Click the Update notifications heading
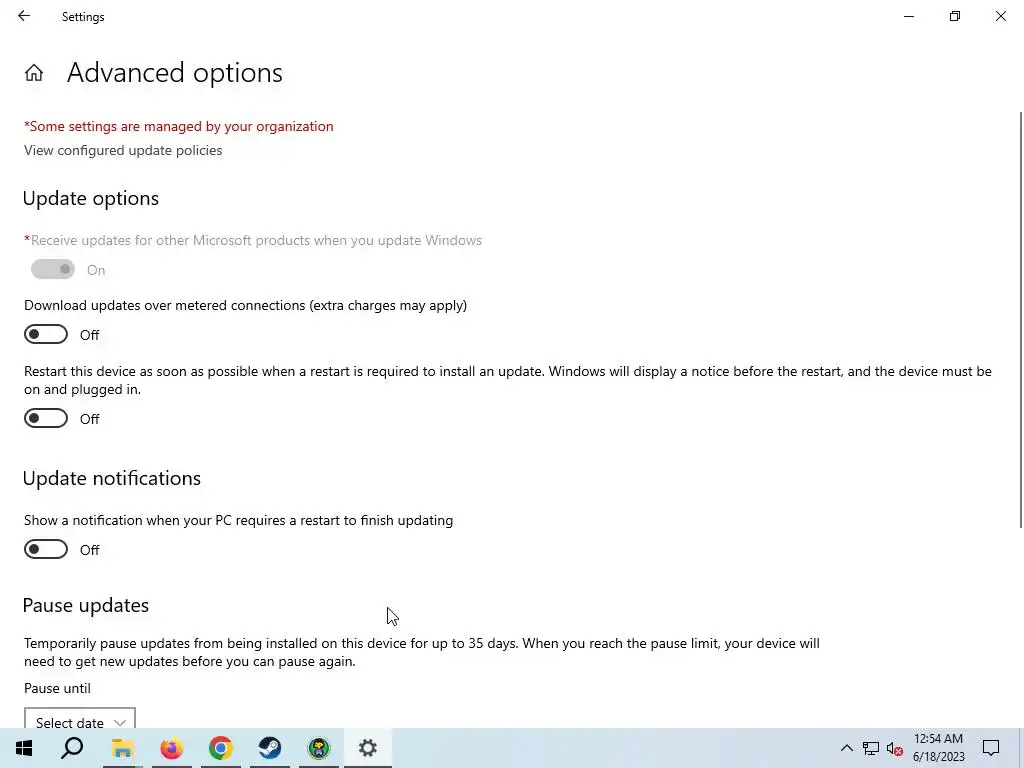Screen dimensions: 1024x768 (112, 478)
